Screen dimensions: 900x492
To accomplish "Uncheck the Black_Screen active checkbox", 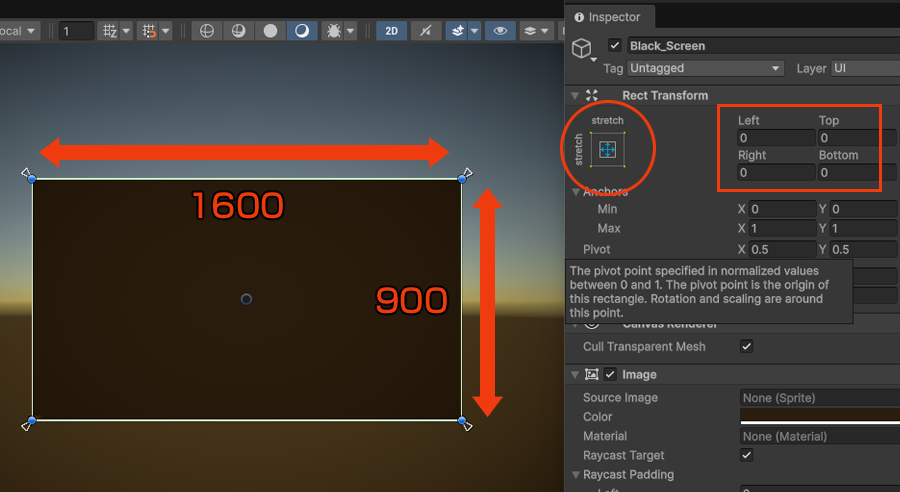I will (615, 46).
